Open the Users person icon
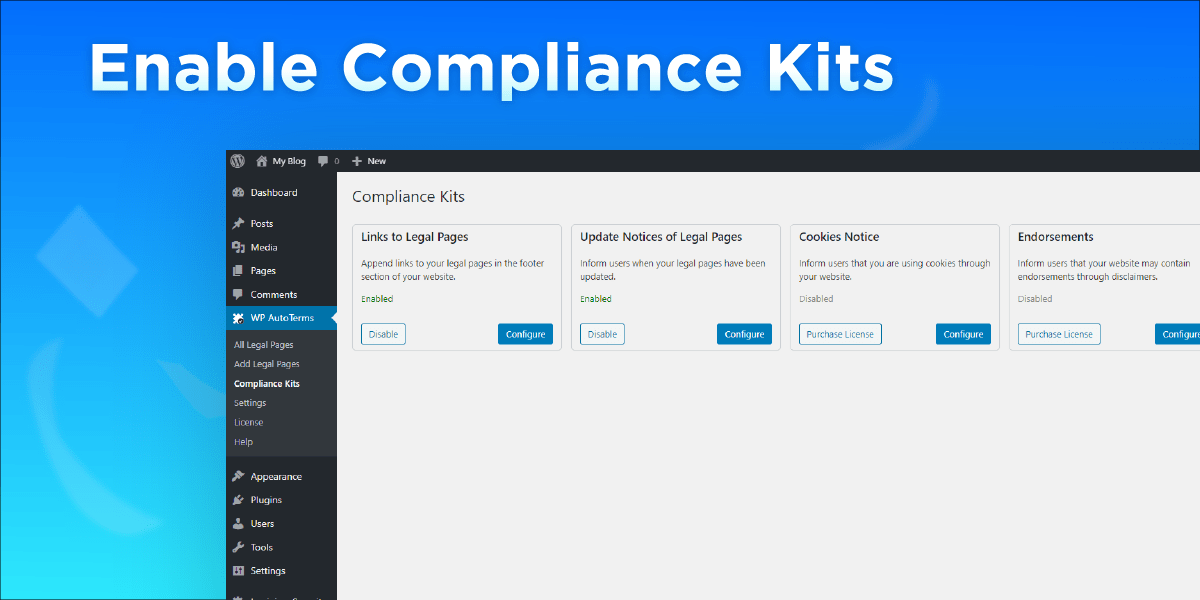The height and width of the screenshot is (600, 1200). (238, 524)
